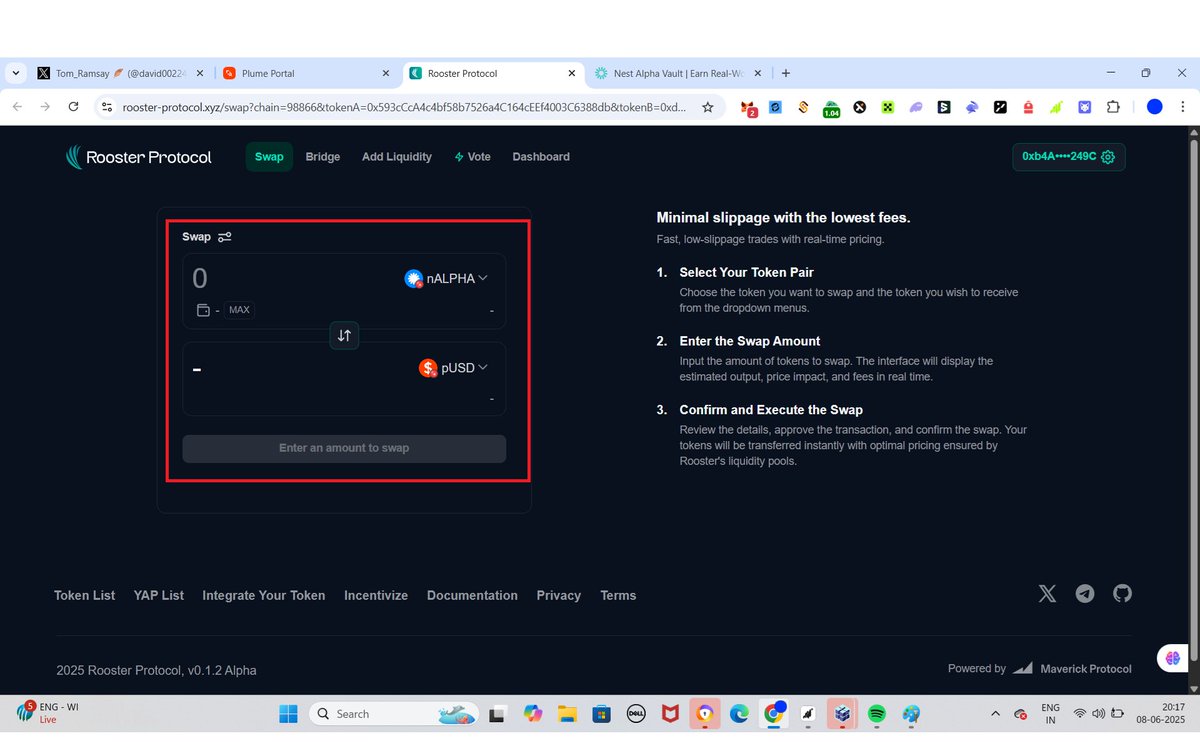Expand the Chrome browser tabs dropdown arrow
Screen dimensions: 1200x746
coord(15,73)
